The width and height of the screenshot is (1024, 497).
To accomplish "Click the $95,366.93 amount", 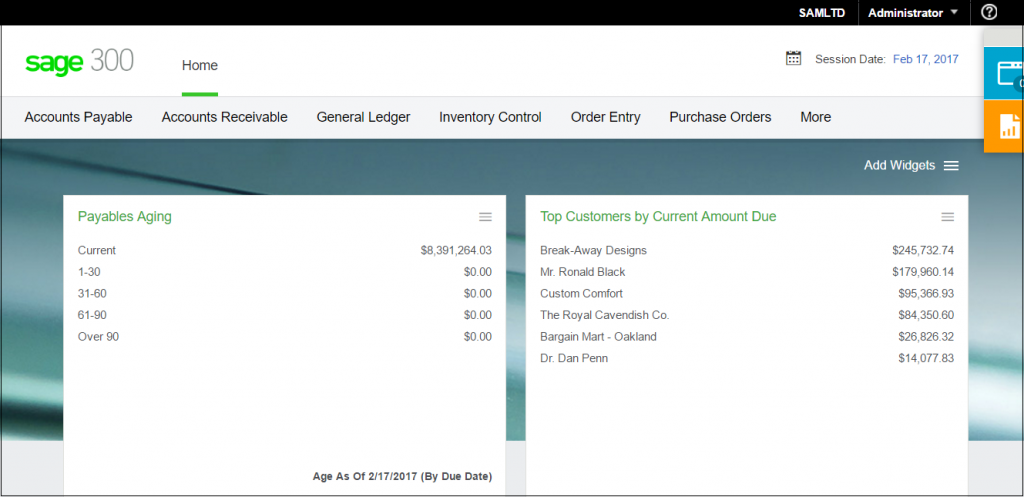I will (x=926, y=293).
